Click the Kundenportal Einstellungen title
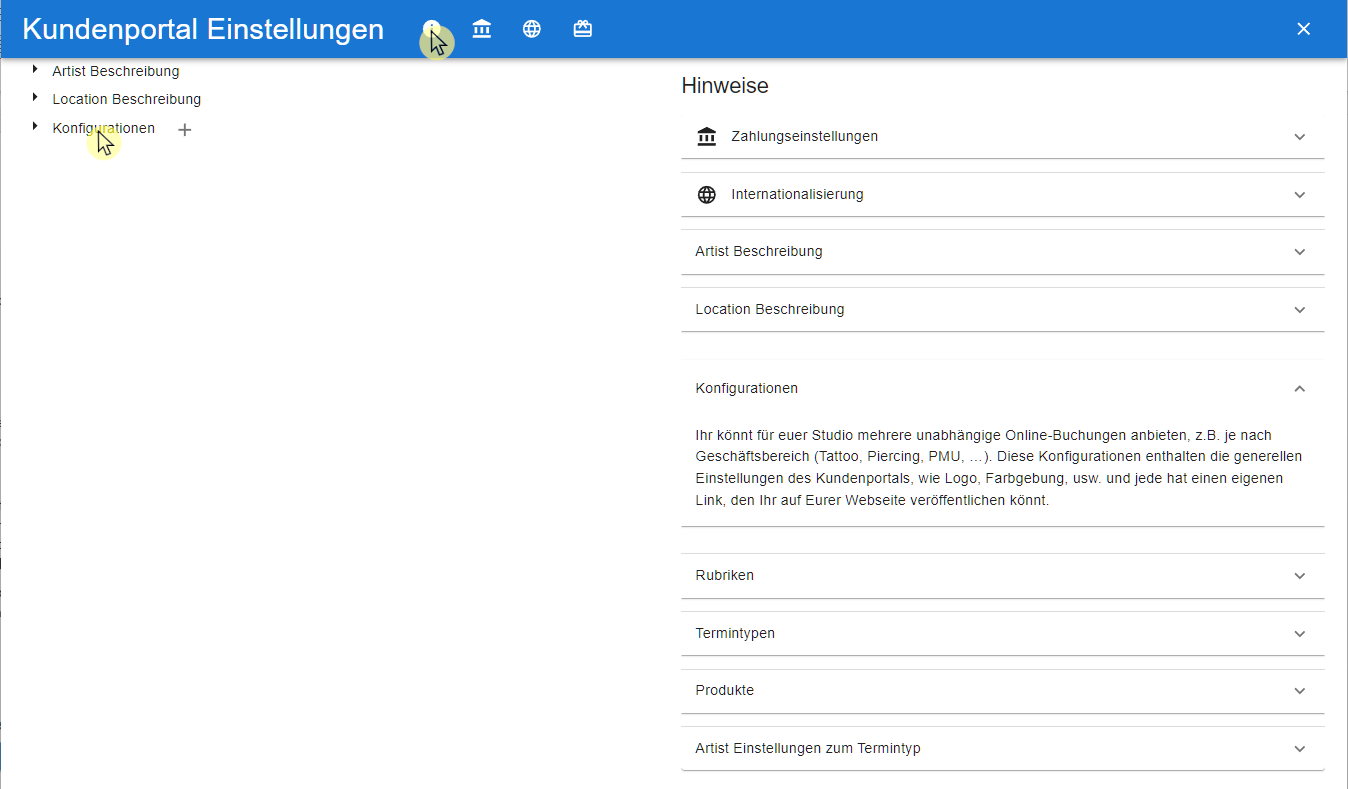This screenshot has width=1348, height=789. pos(203,29)
